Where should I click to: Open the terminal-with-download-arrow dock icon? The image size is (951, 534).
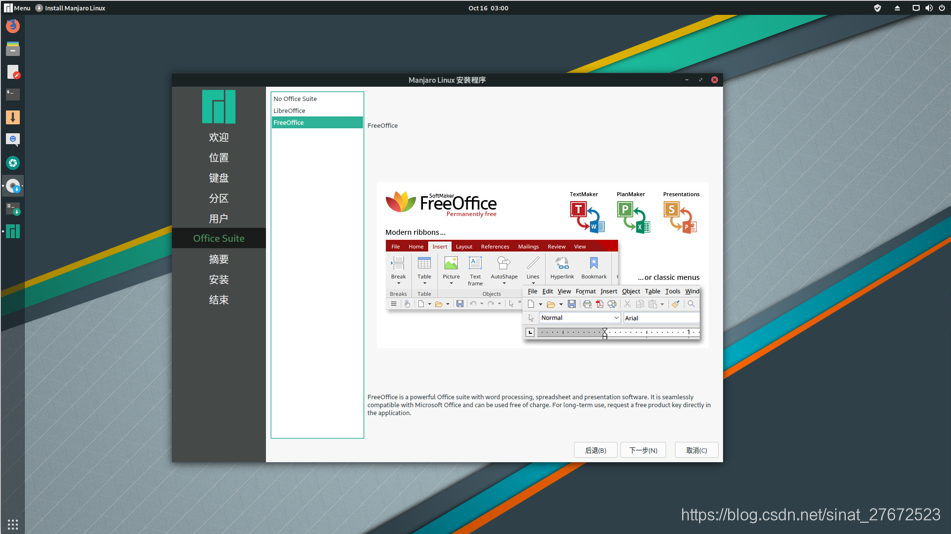coord(13,209)
